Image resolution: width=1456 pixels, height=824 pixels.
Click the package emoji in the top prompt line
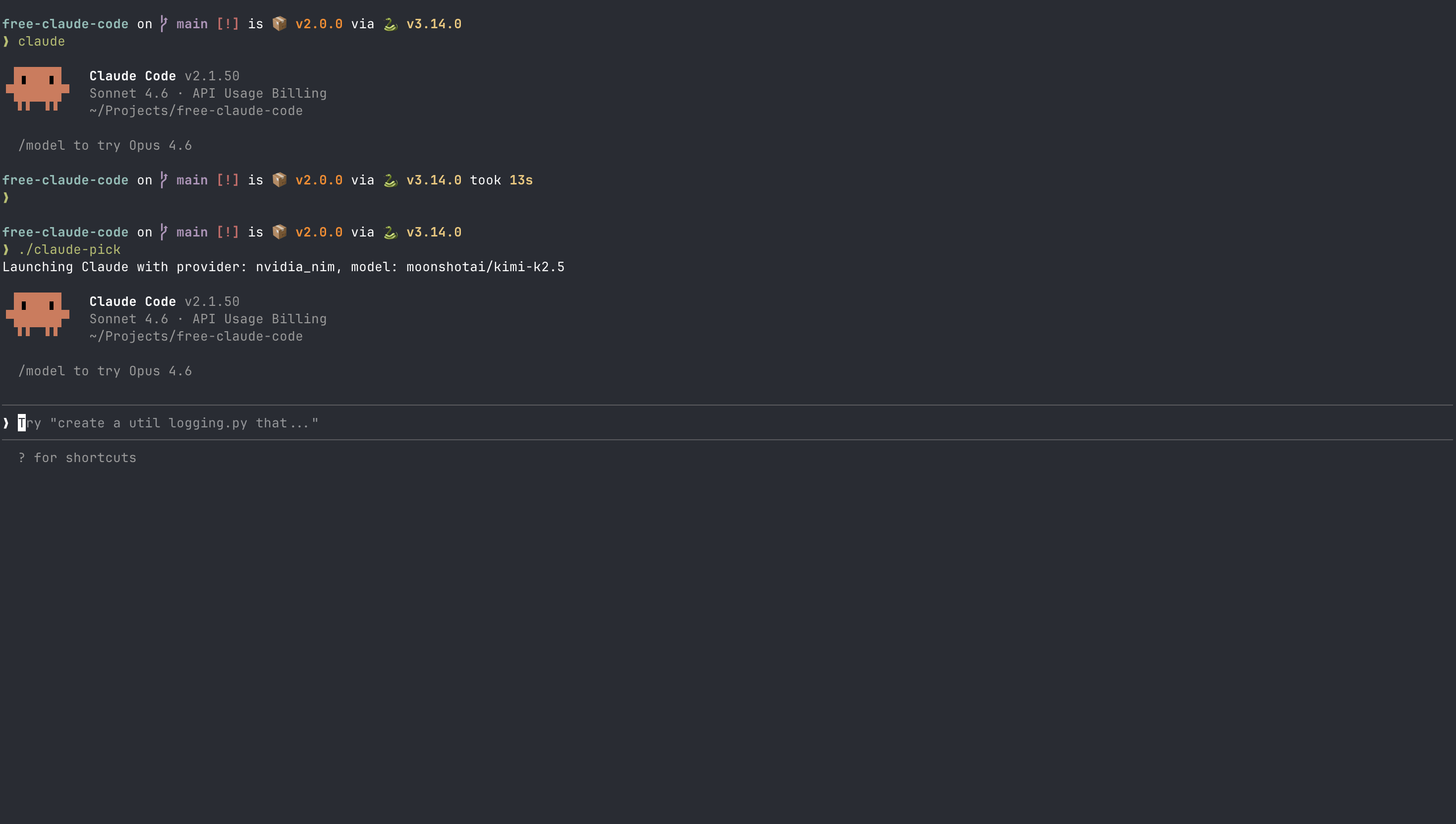280,24
